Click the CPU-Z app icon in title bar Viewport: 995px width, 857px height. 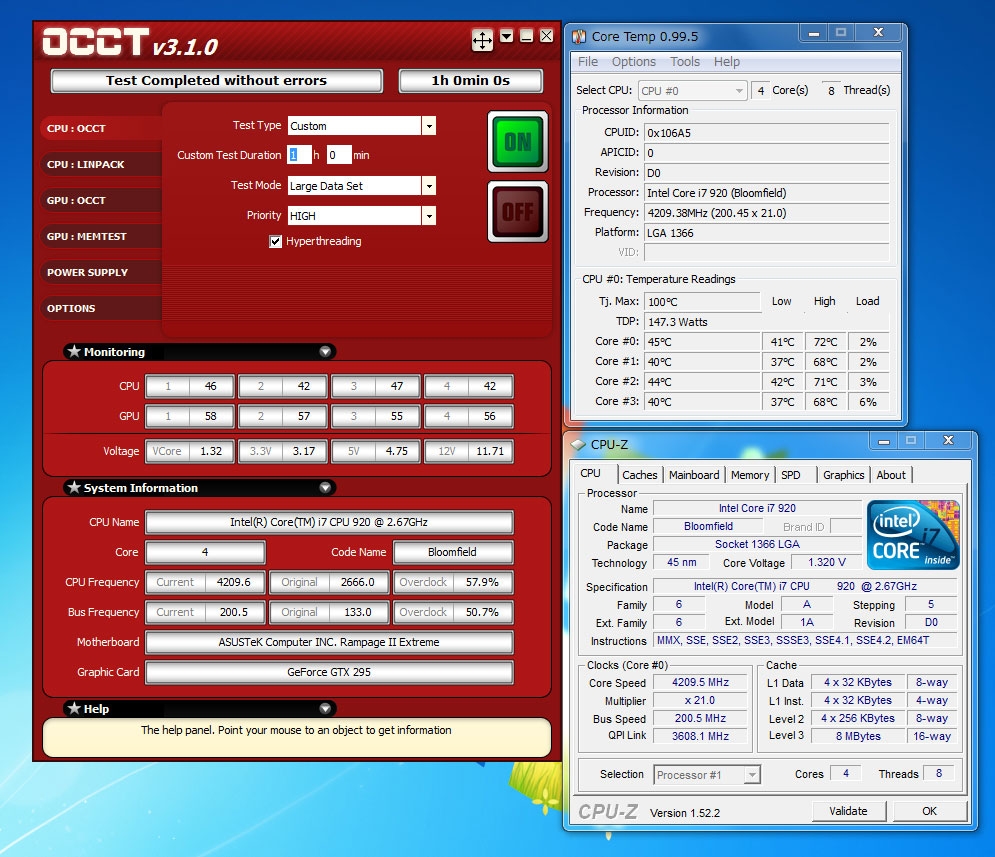point(578,445)
